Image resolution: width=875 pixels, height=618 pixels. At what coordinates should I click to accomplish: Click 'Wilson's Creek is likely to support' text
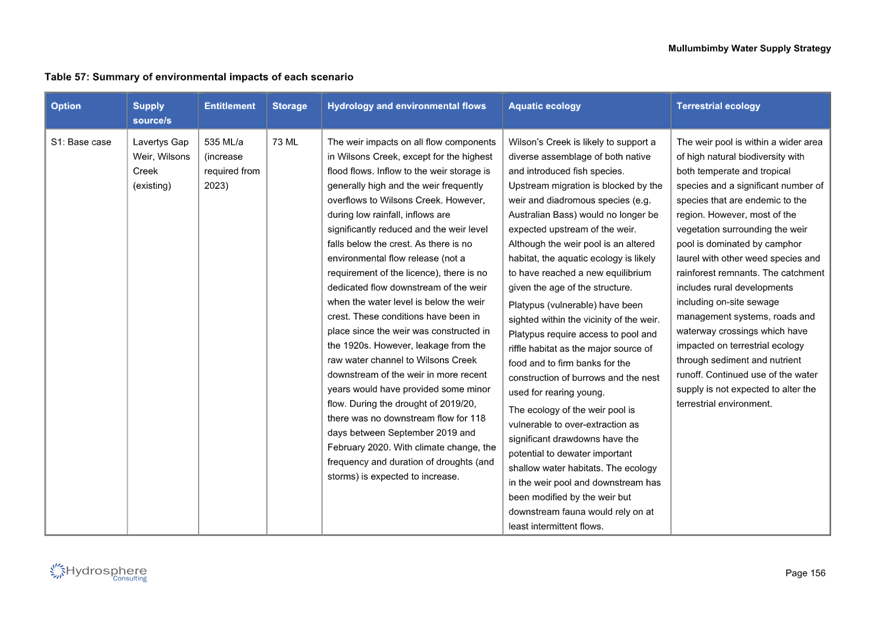point(582,142)
